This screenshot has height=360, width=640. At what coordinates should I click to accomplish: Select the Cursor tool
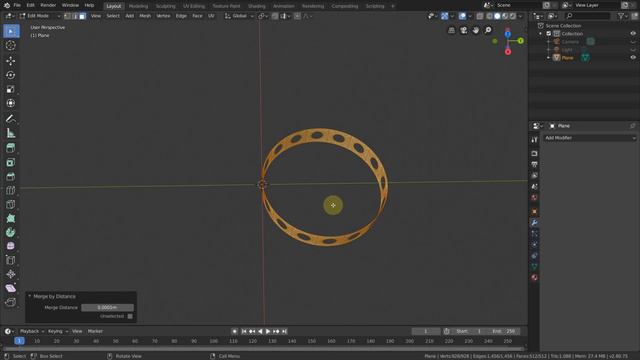[11, 46]
